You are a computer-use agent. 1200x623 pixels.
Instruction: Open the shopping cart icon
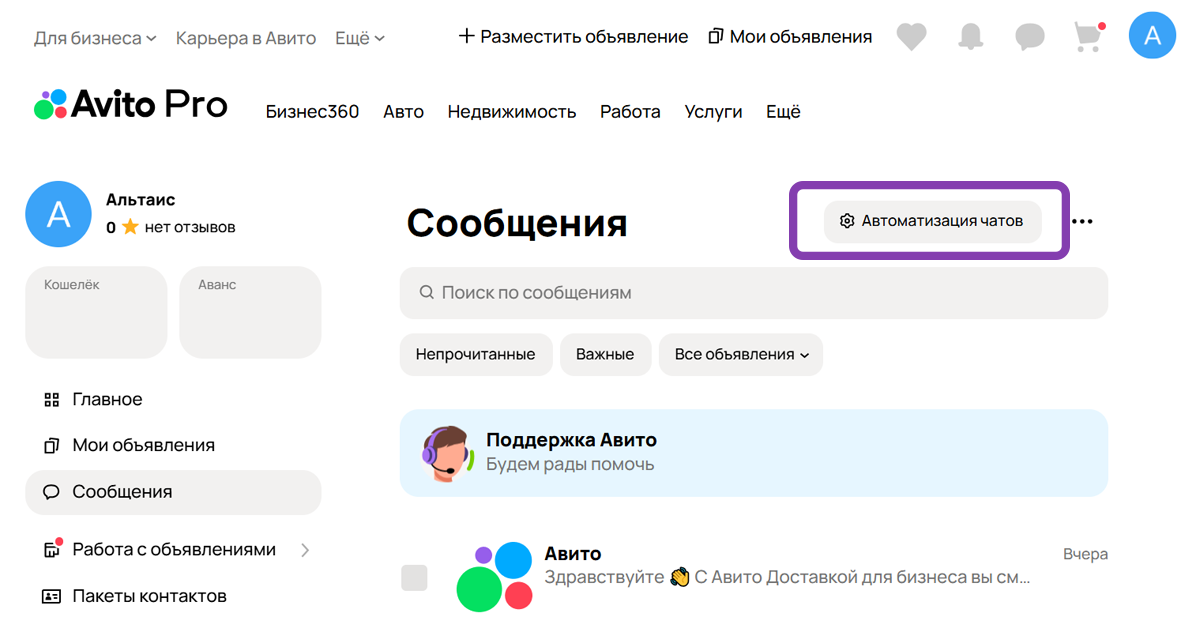click(x=1087, y=35)
